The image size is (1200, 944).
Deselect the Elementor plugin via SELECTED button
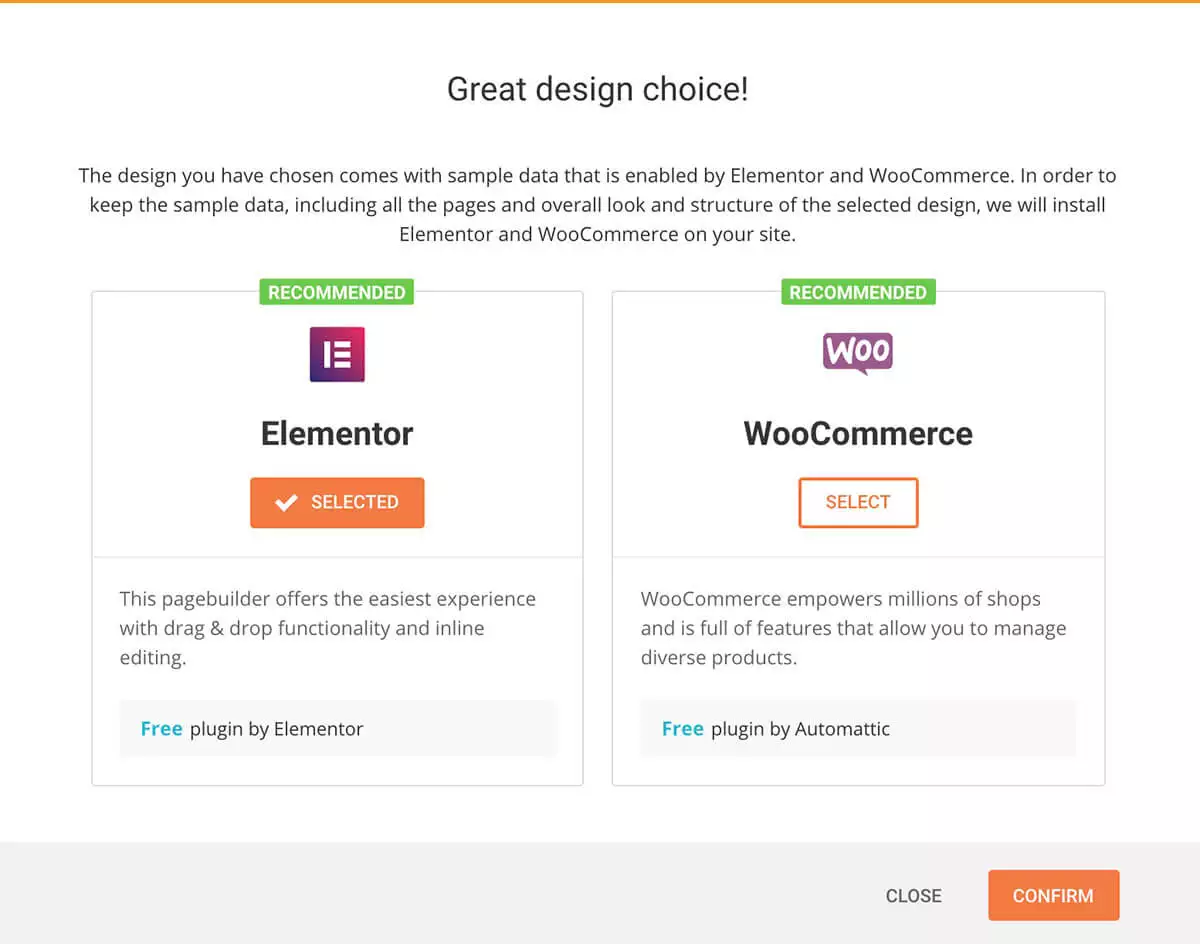[x=337, y=503]
